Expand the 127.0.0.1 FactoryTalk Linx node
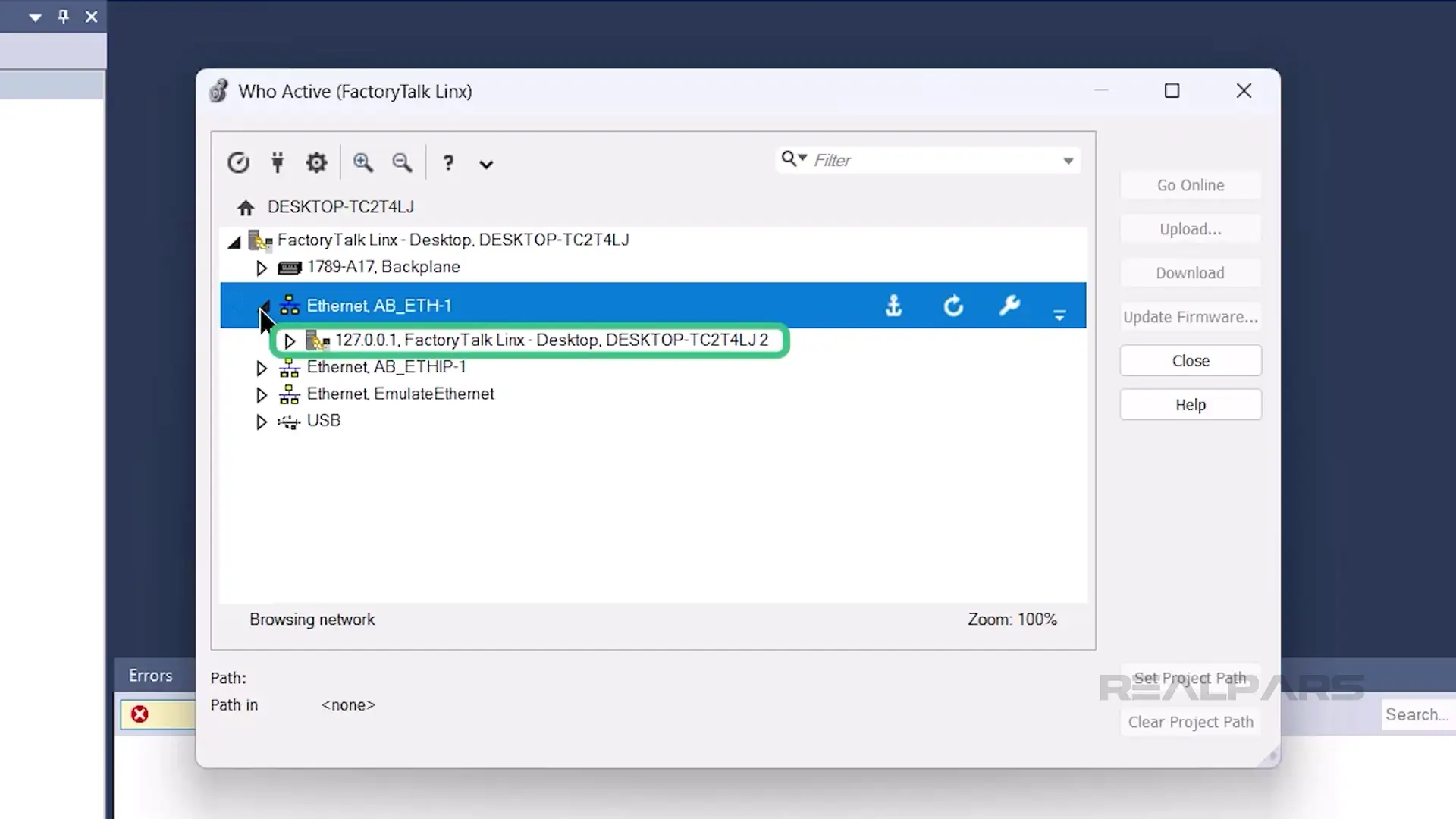Viewport: 1456px width, 819px height. pyautogui.click(x=289, y=341)
